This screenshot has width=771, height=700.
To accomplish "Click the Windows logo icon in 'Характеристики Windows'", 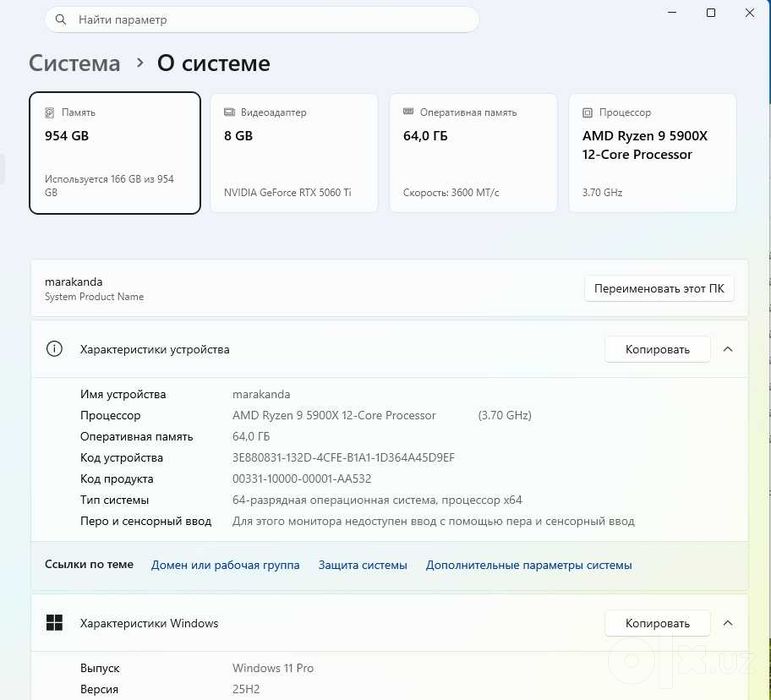I will click(x=54, y=622).
